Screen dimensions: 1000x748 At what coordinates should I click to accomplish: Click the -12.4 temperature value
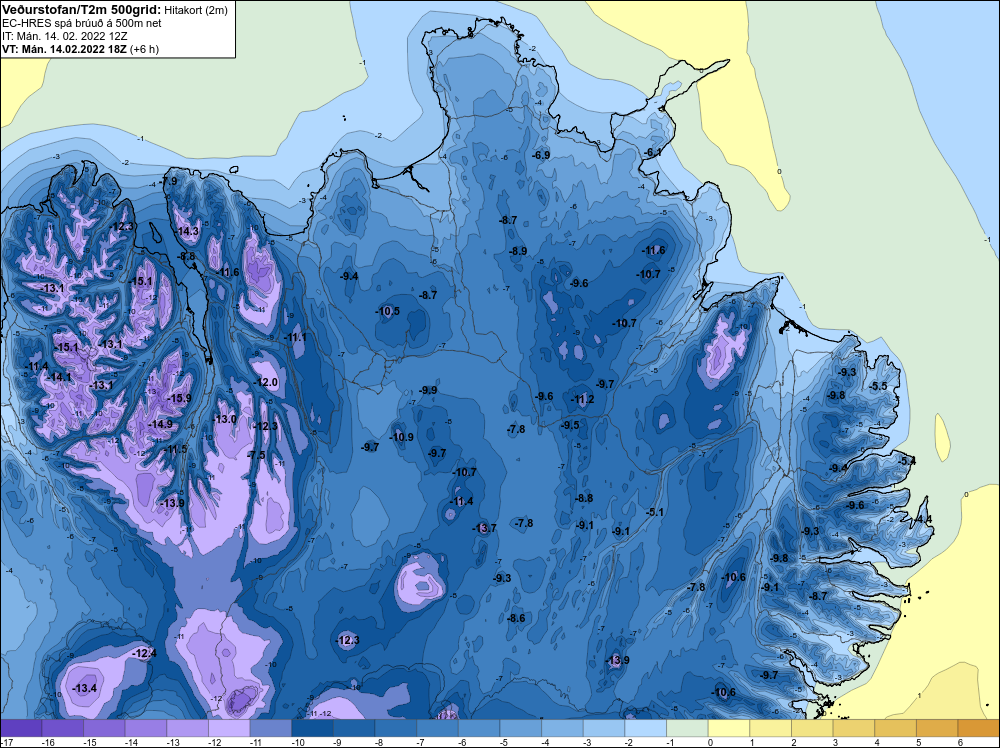144,653
